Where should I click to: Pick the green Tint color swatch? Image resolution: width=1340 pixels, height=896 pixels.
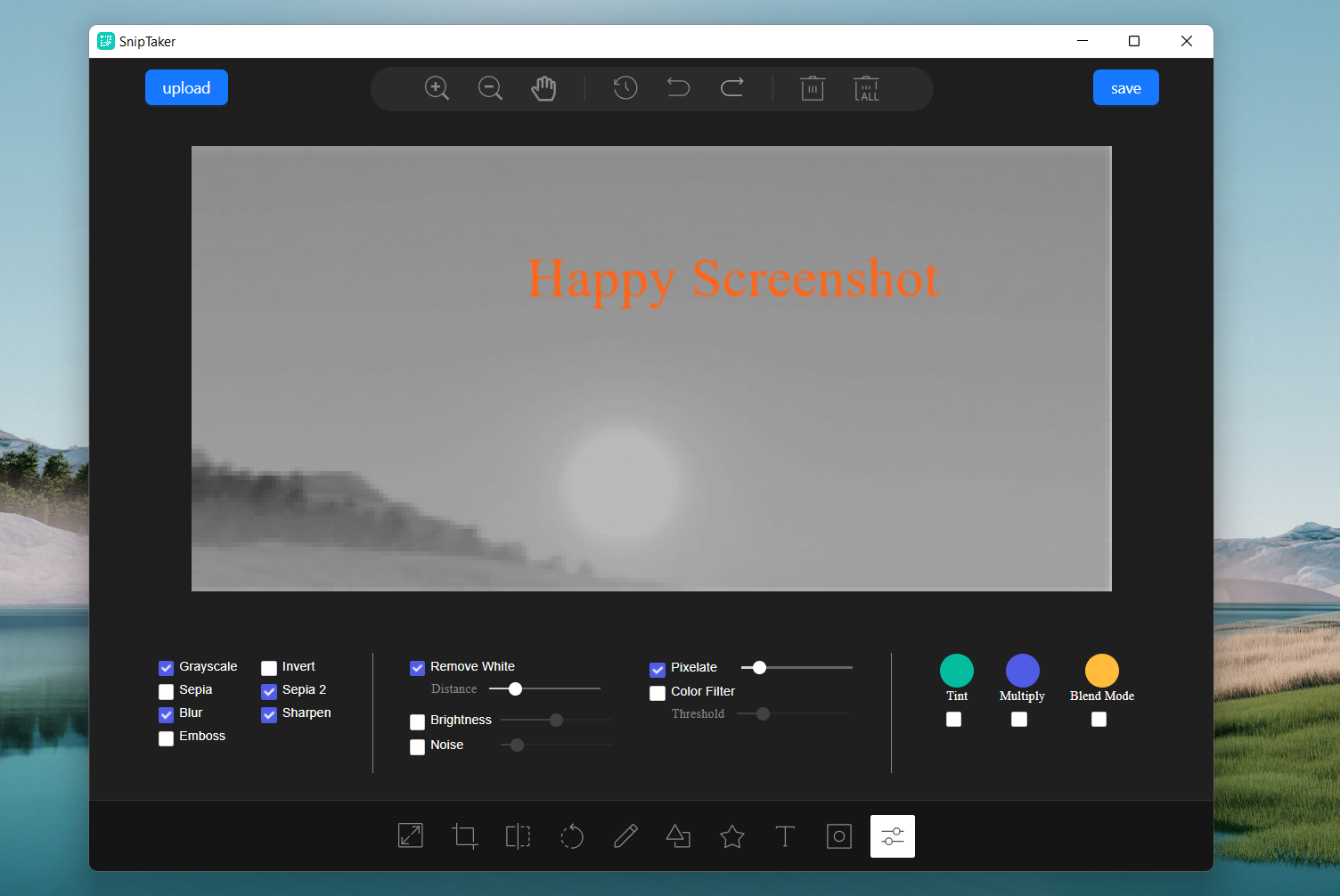click(x=957, y=671)
